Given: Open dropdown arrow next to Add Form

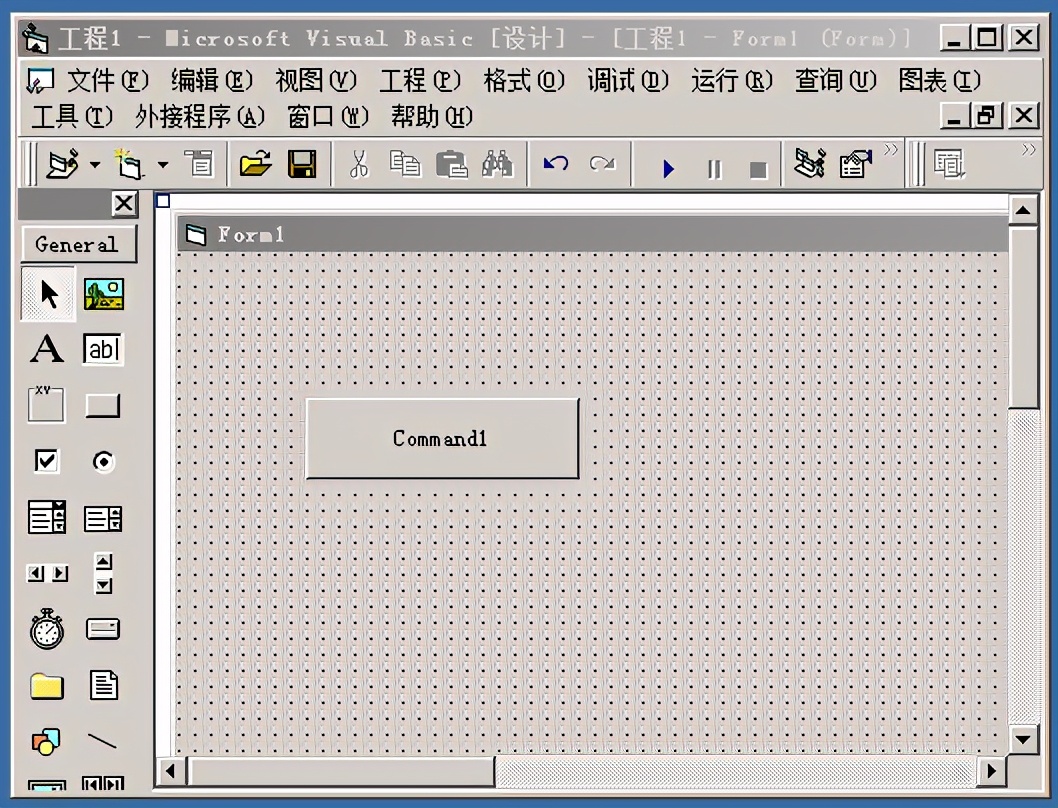Looking at the screenshot, I should (163, 164).
